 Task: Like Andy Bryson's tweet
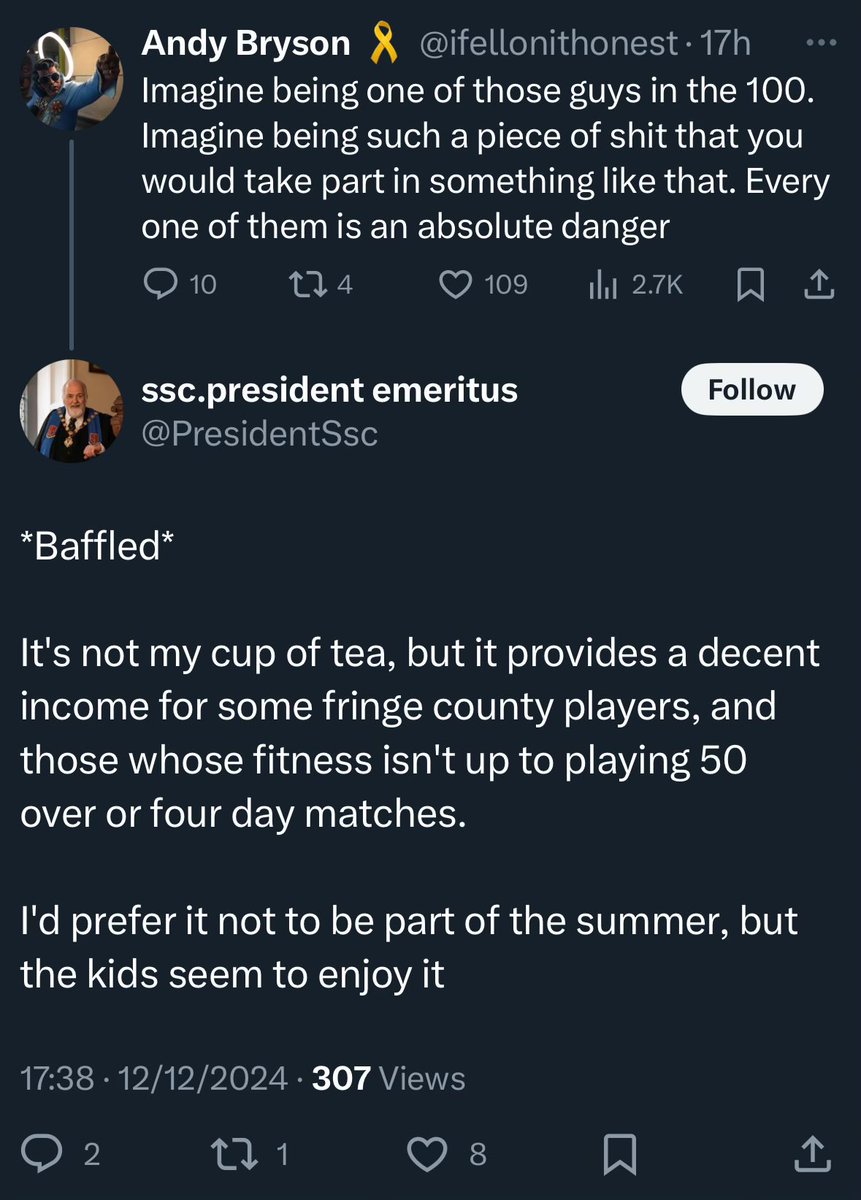(456, 286)
